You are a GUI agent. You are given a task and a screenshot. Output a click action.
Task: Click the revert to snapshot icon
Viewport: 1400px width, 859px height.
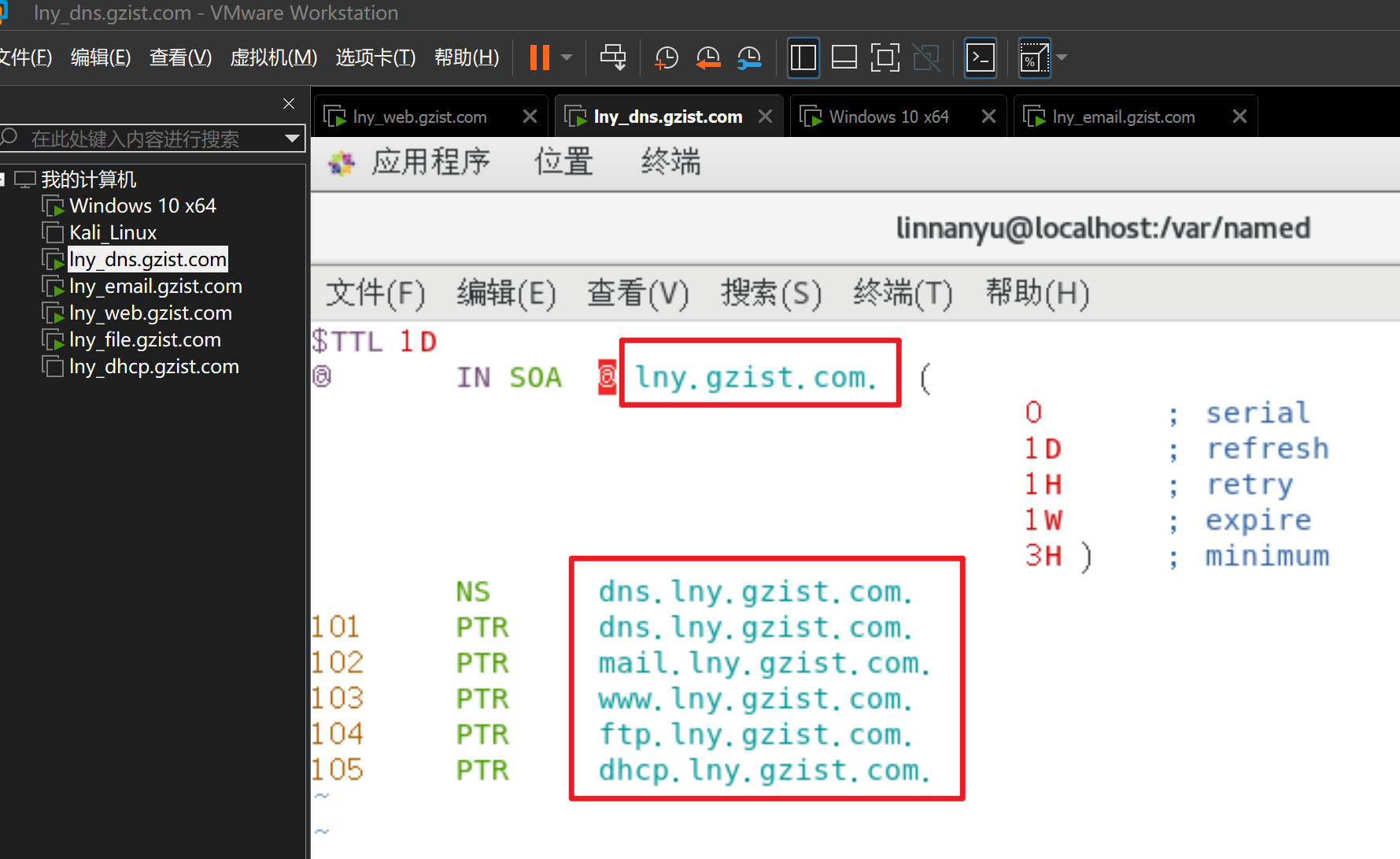(x=707, y=57)
